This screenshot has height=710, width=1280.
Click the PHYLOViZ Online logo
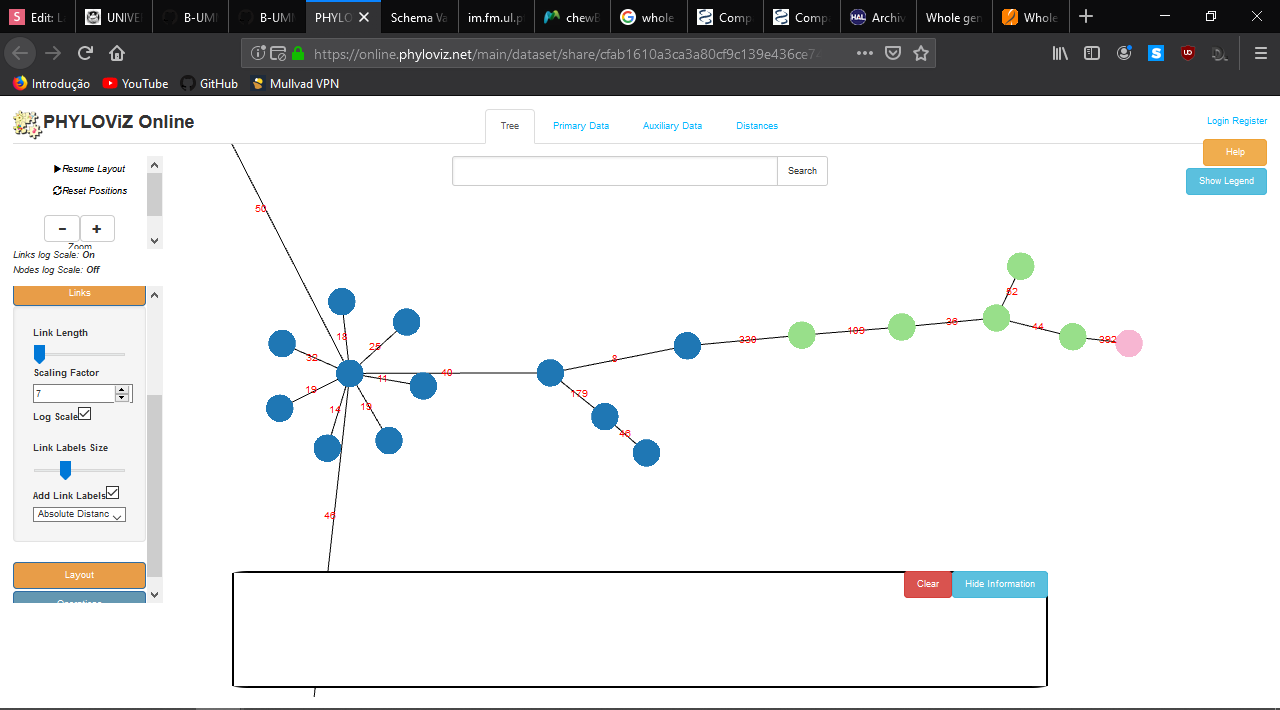click(104, 123)
